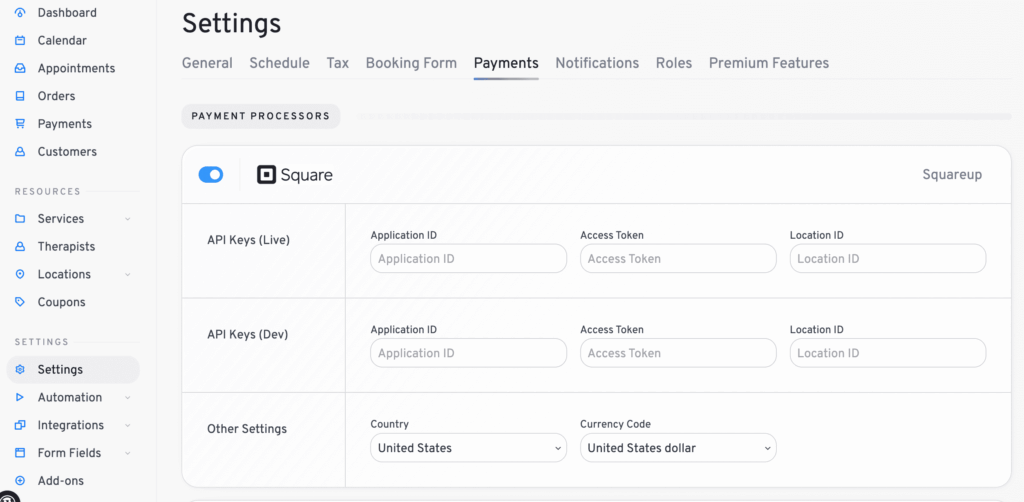Click the Square logo icon

(266, 175)
